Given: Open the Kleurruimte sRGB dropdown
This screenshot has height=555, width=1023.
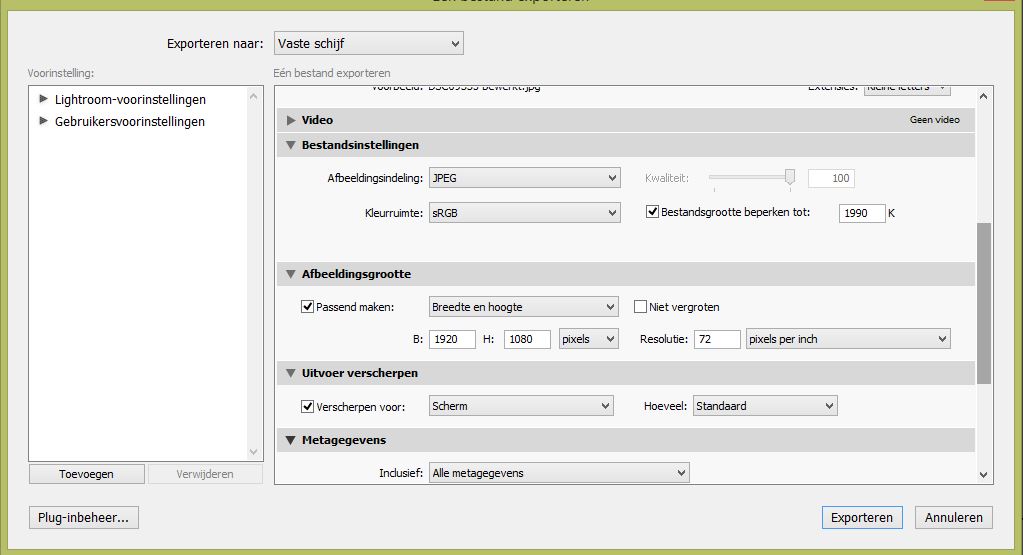Looking at the screenshot, I should click(x=524, y=213).
